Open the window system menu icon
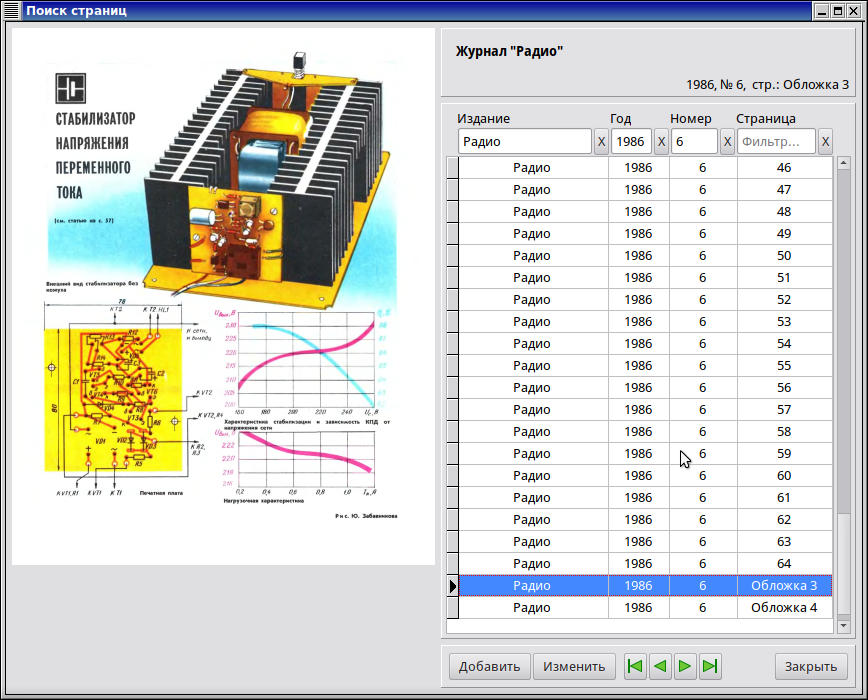868x700 pixels. click(12, 11)
